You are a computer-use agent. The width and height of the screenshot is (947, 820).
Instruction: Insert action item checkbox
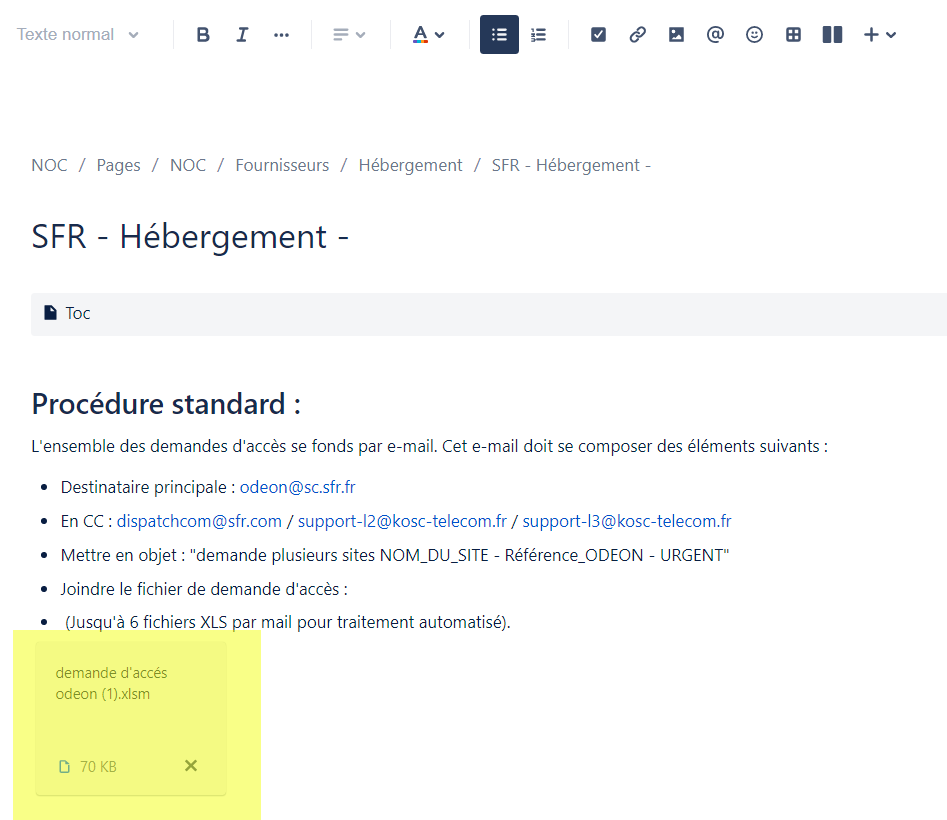point(598,34)
